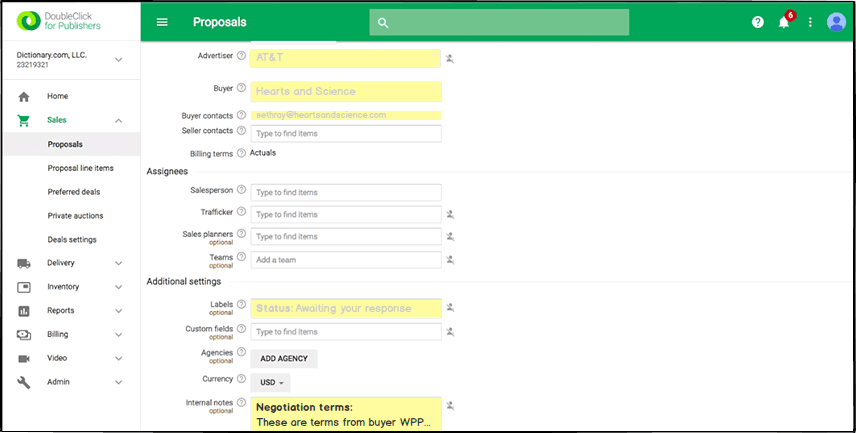Click the person icon right of Trafficker field
This screenshot has height=433, width=856.
(450, 215)
